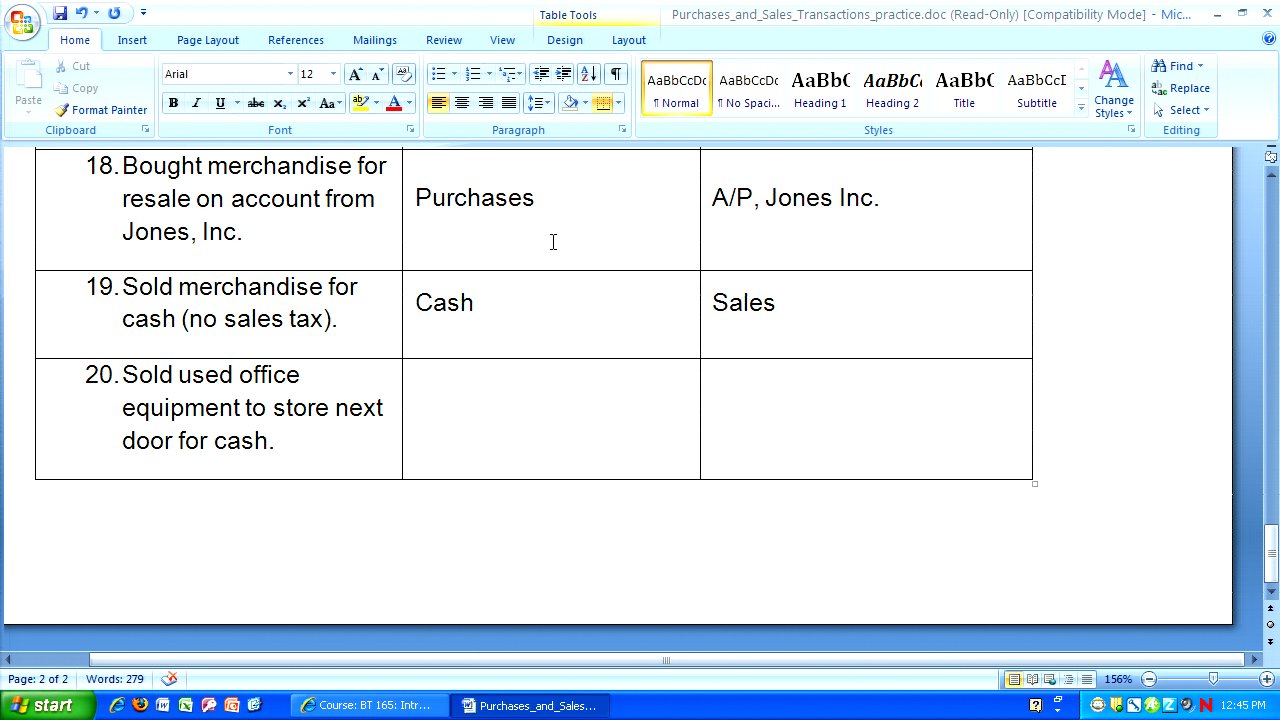The height and width of the screenshot is (720, 1280).
Task: Click the Sort A-Z icon
Action: pyautogui.click(x=589, y=74)
